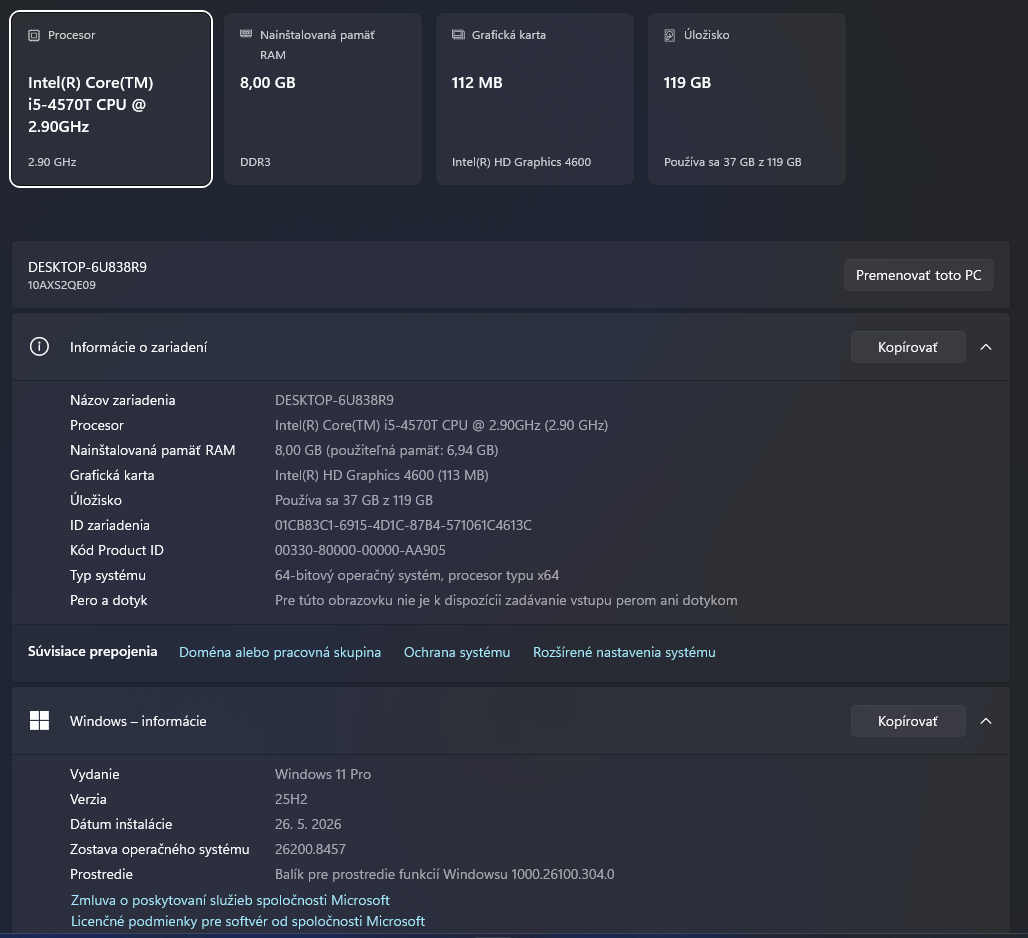The image size is (1028, 938).
Task: Click the graphics card icon
Action: [458, 35]
